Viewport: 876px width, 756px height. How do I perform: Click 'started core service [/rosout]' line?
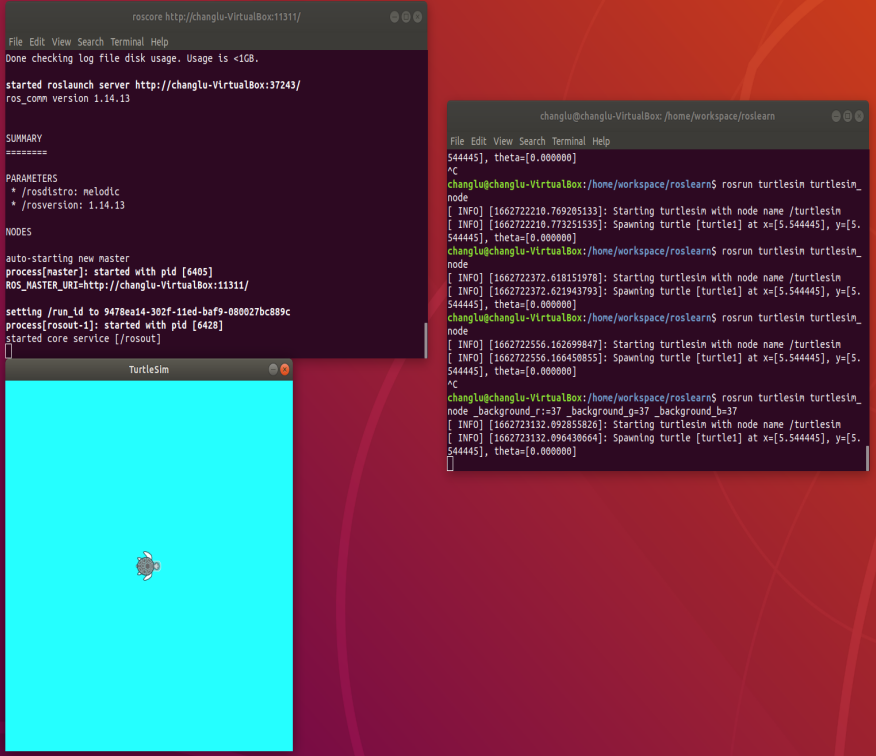click(x=83, y=339)
